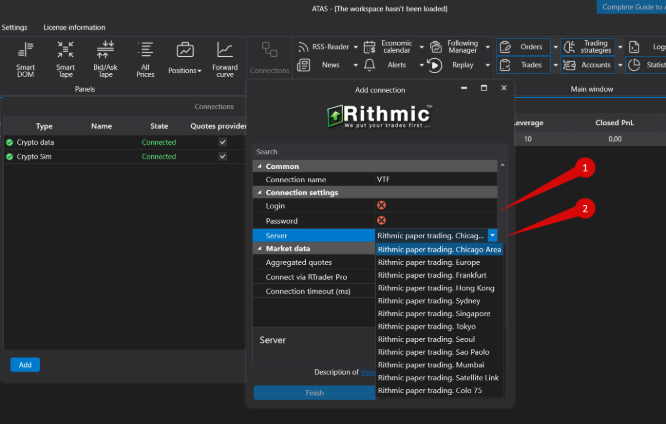Select Rithmic paper trading Singapore server
Image resolution: width=666 pixels, height=424 pixels.
tap(439, 314)
